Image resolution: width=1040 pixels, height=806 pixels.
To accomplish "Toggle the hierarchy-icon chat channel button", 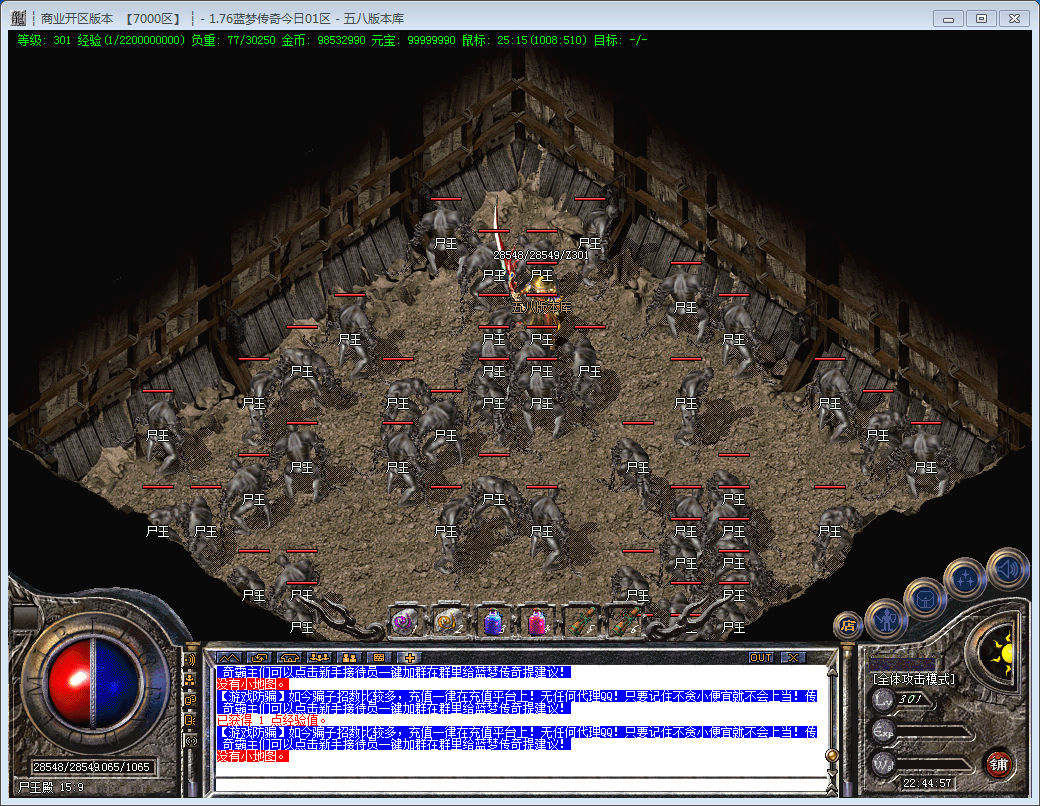I will [x=190, y=680].
